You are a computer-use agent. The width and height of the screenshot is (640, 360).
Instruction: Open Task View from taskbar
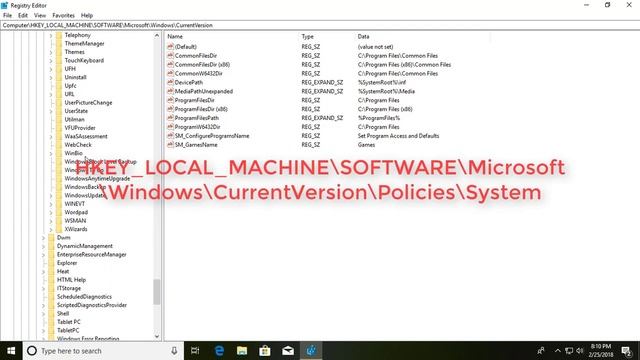coord(195,351)
